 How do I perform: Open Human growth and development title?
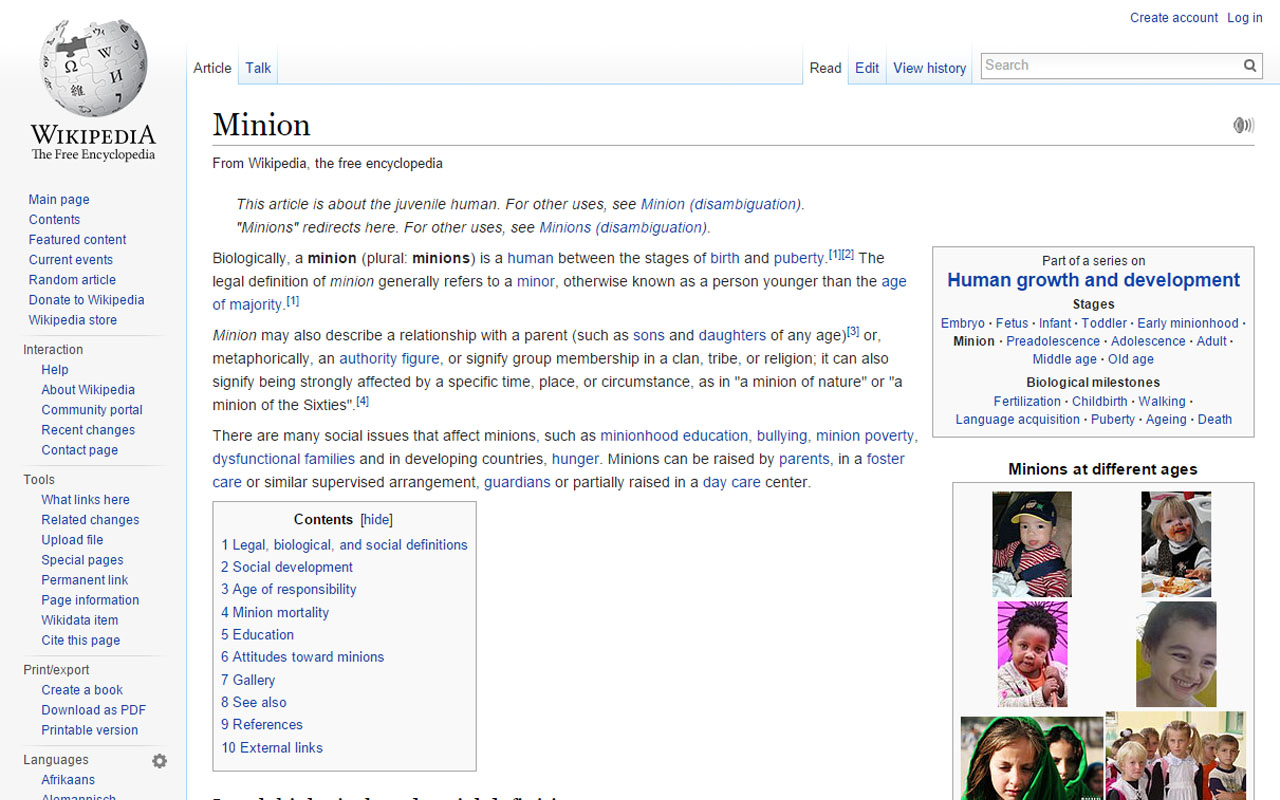click(1093, 280)
